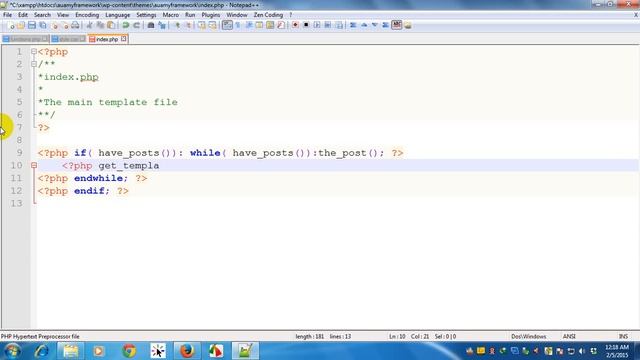Close the index.php tab

point(124,39)
